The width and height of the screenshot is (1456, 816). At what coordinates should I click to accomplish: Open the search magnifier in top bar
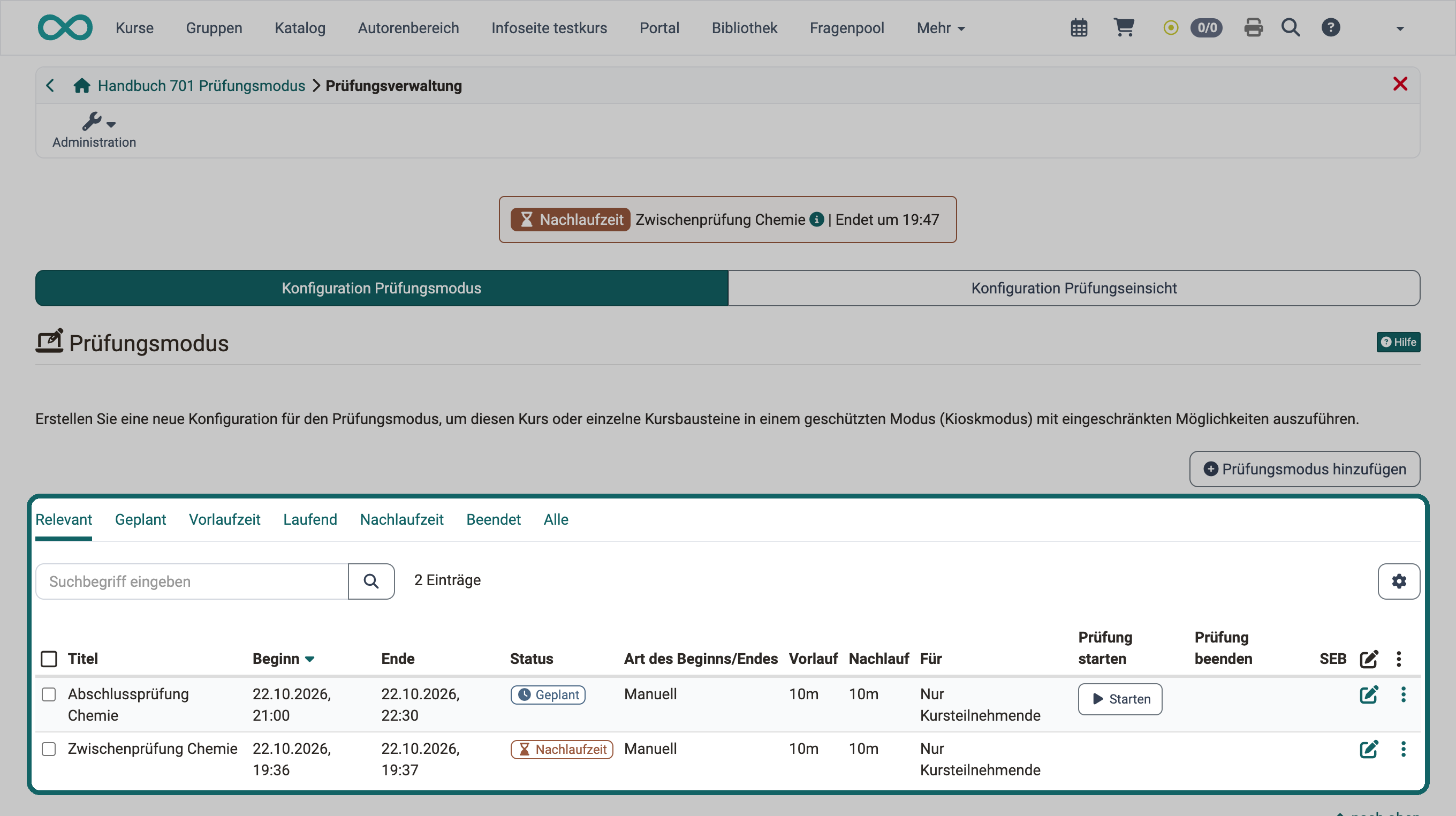click(x=1291, y=27)
